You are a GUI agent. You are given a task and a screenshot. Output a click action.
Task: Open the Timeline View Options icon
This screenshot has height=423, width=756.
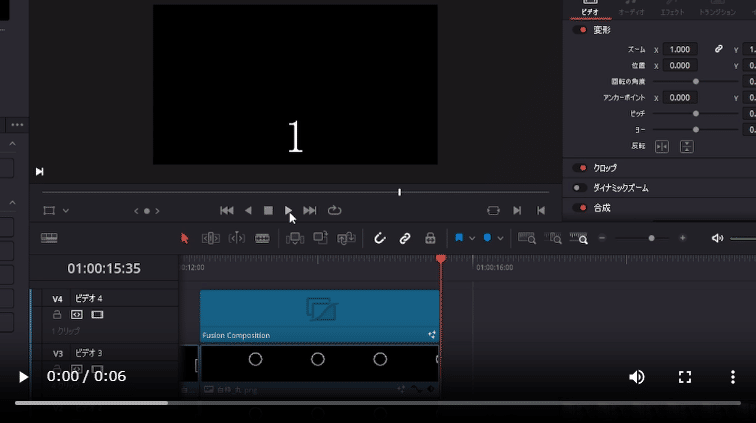coord(49,238)
